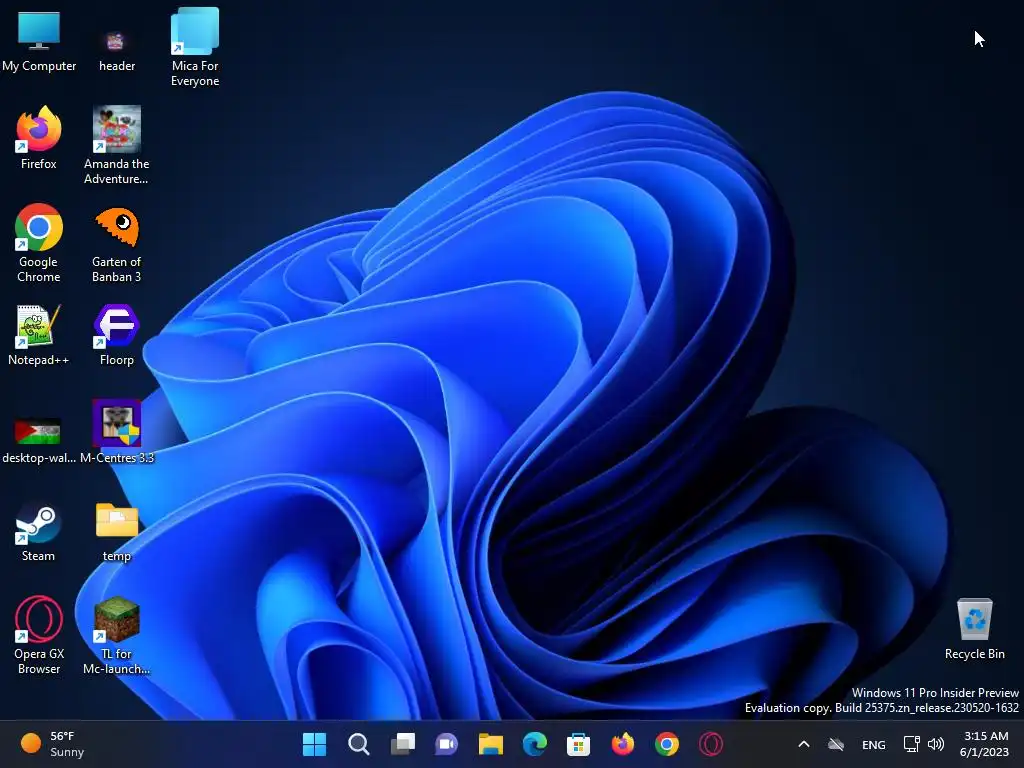
Task: Open Task View from taskbar
Action: pos(402,744)
